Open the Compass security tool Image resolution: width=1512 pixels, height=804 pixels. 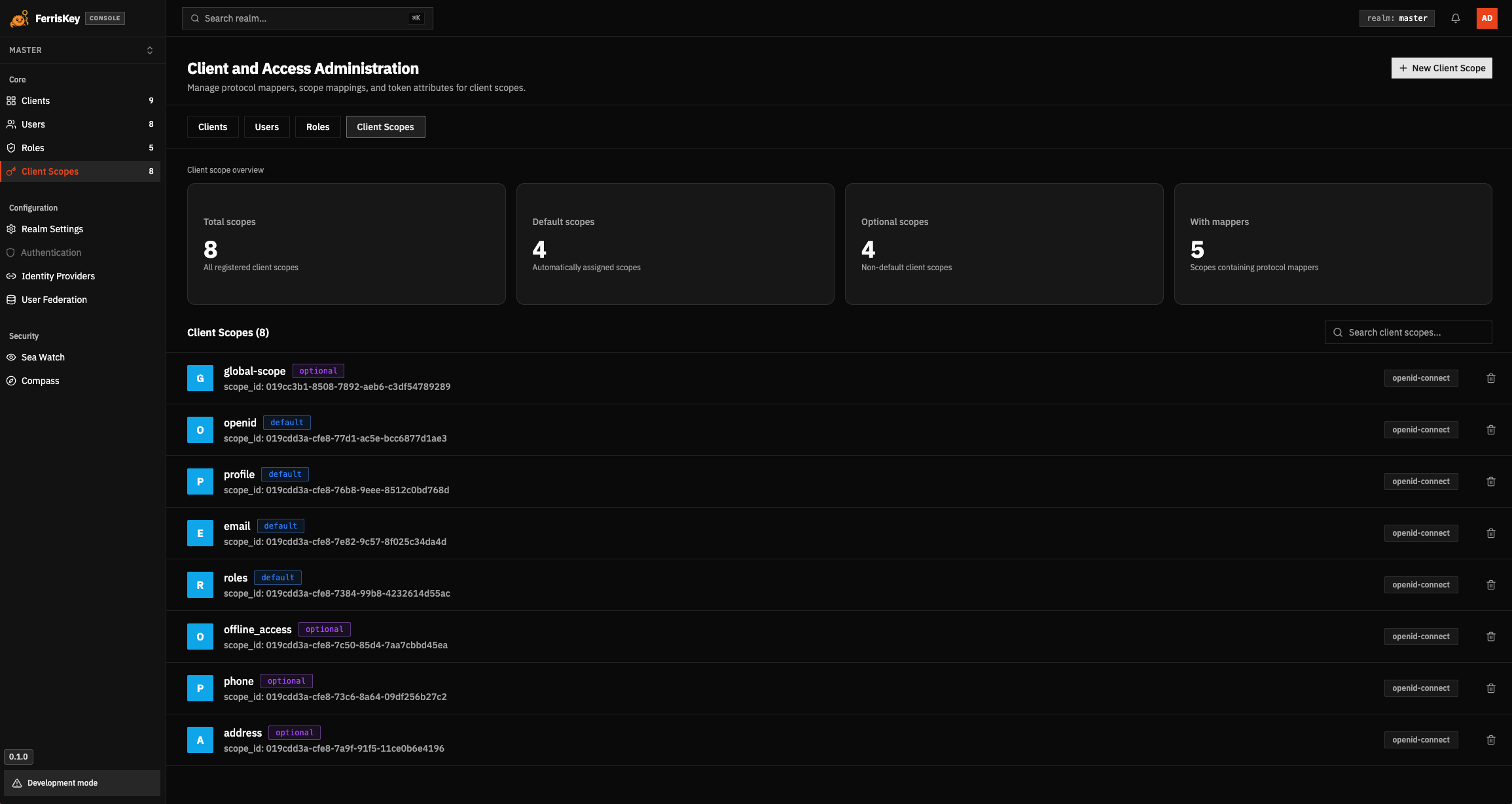click(40, 381)
